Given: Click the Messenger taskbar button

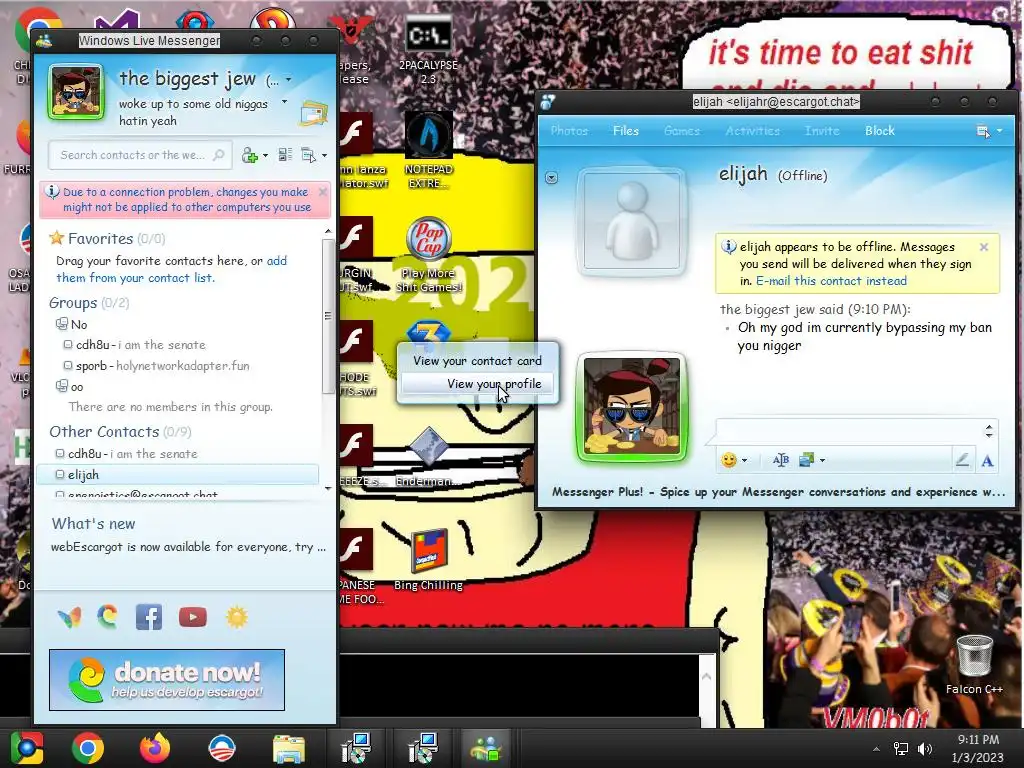Looking at the screenshot, I should 486,748.
